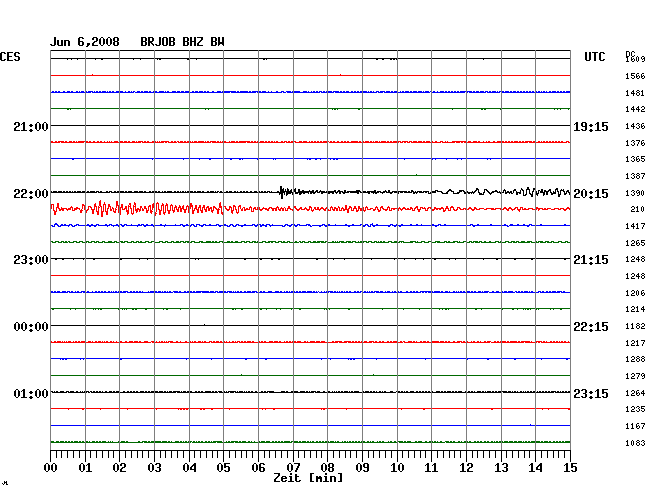Click the DC value '1264'
The width and height of the screenshot is (650, 494).
pos(635,392)
